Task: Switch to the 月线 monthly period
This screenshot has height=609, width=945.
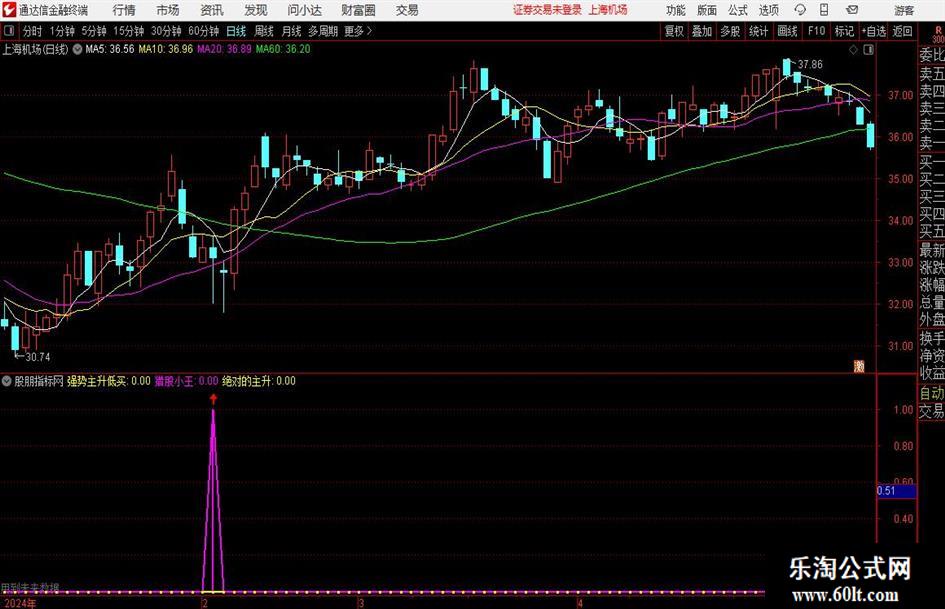Action: click(x=291, y=31)
